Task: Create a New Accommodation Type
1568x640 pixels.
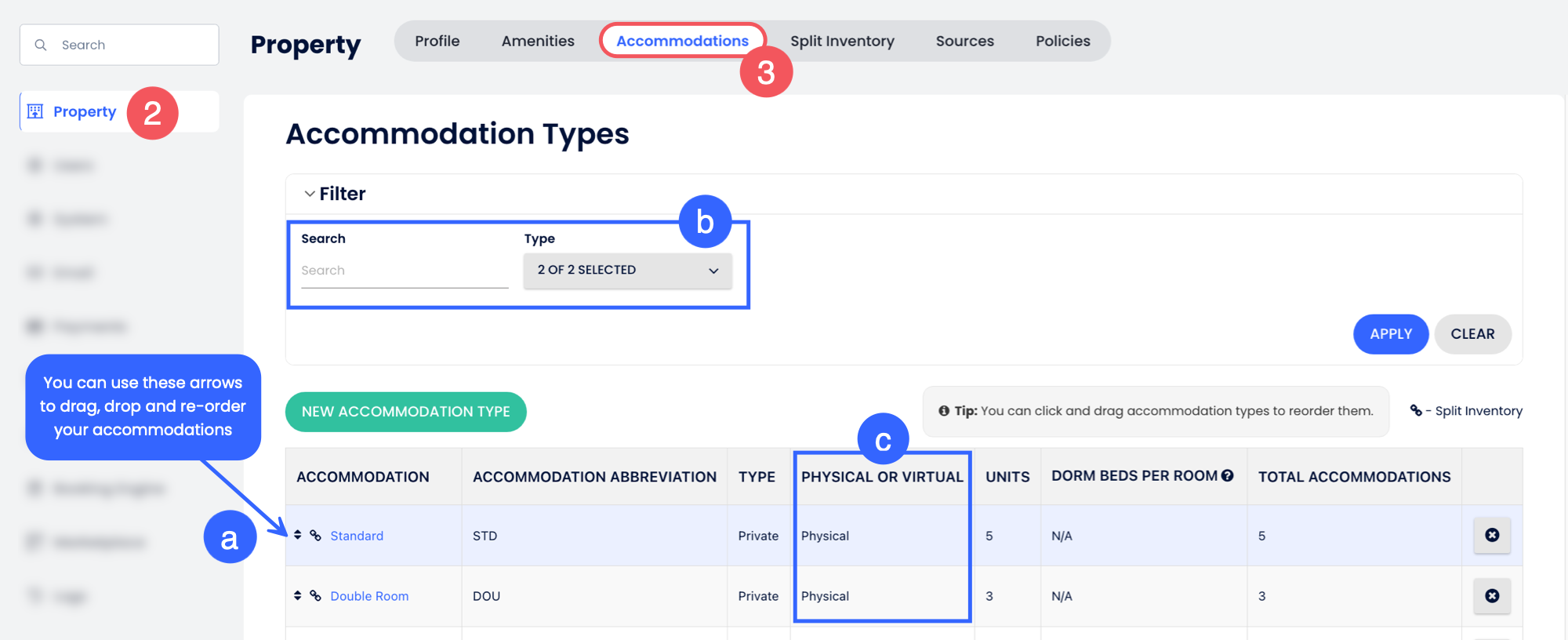Action: click(405, 412)
